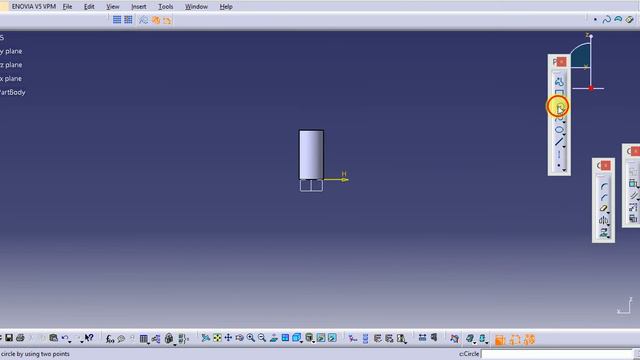Select the Rectangle sketch tool

point(559,93)
